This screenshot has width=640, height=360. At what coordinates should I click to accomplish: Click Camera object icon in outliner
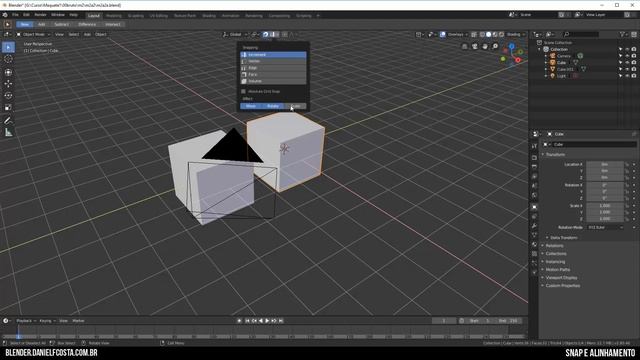click(x=553, y=56)
